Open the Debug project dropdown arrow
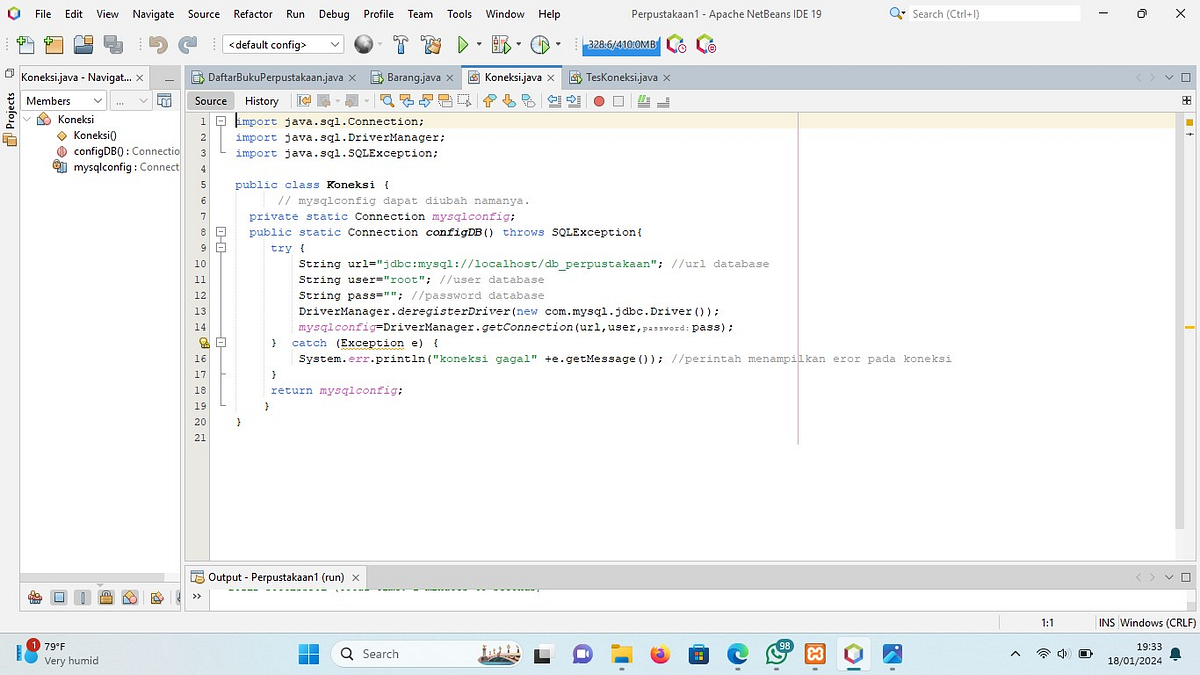The width and height of the screenshot is (1200, 675). tap(518, 44)
